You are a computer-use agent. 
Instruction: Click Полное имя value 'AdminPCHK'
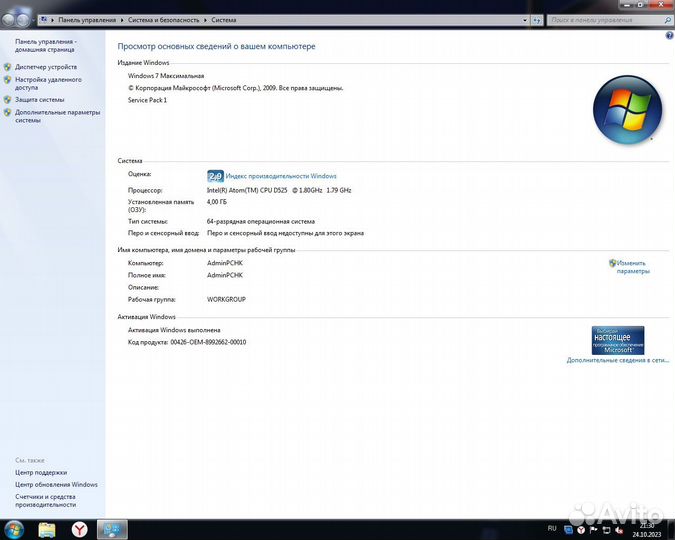coord(225,275)
